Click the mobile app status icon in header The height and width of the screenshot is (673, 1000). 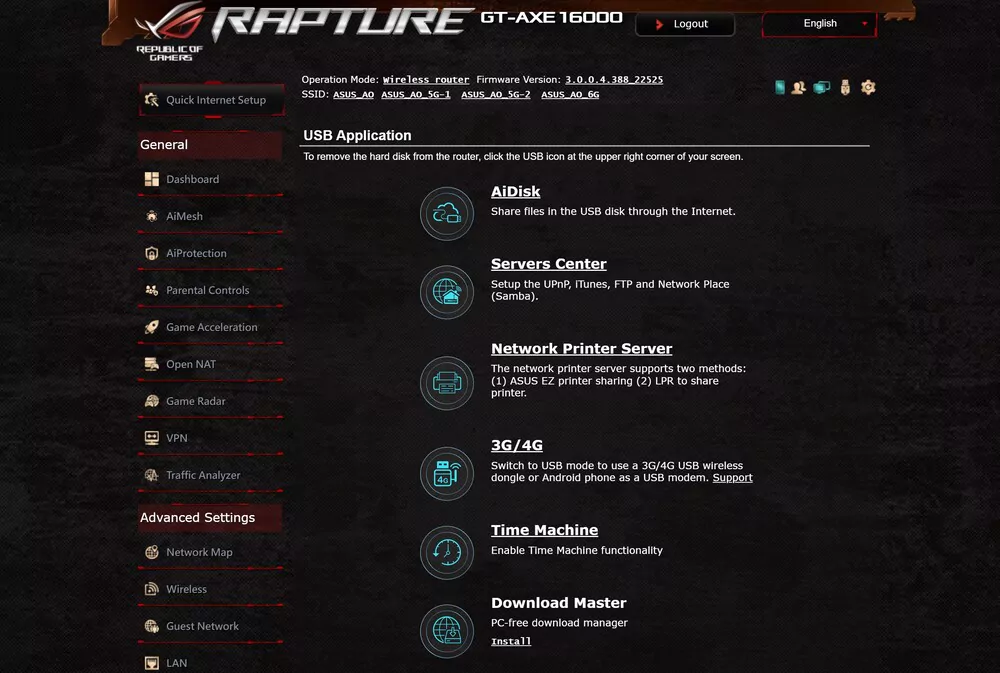pos(779,87)
